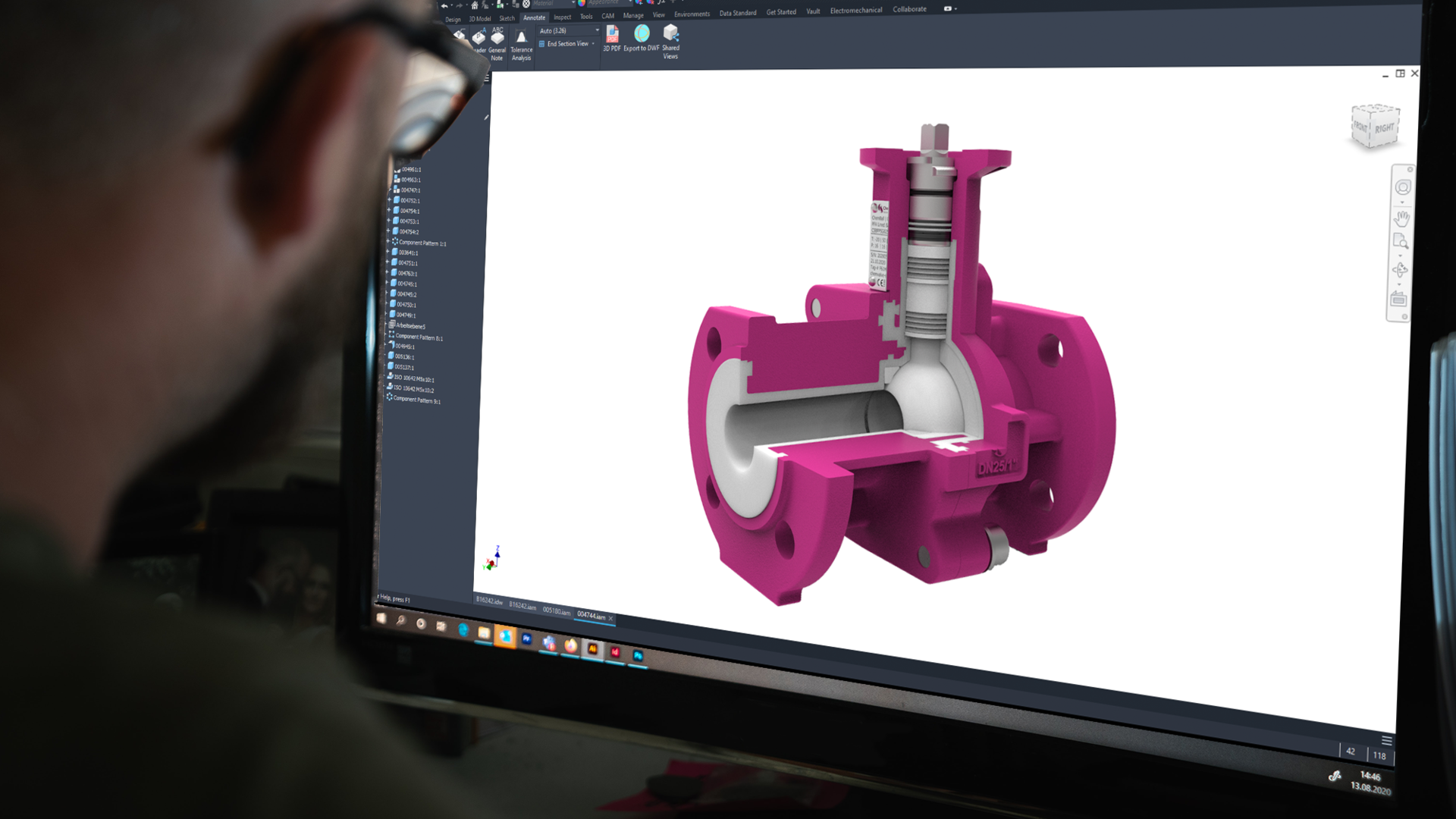Click the 3D PDF export icon

(x=612, y=35)
